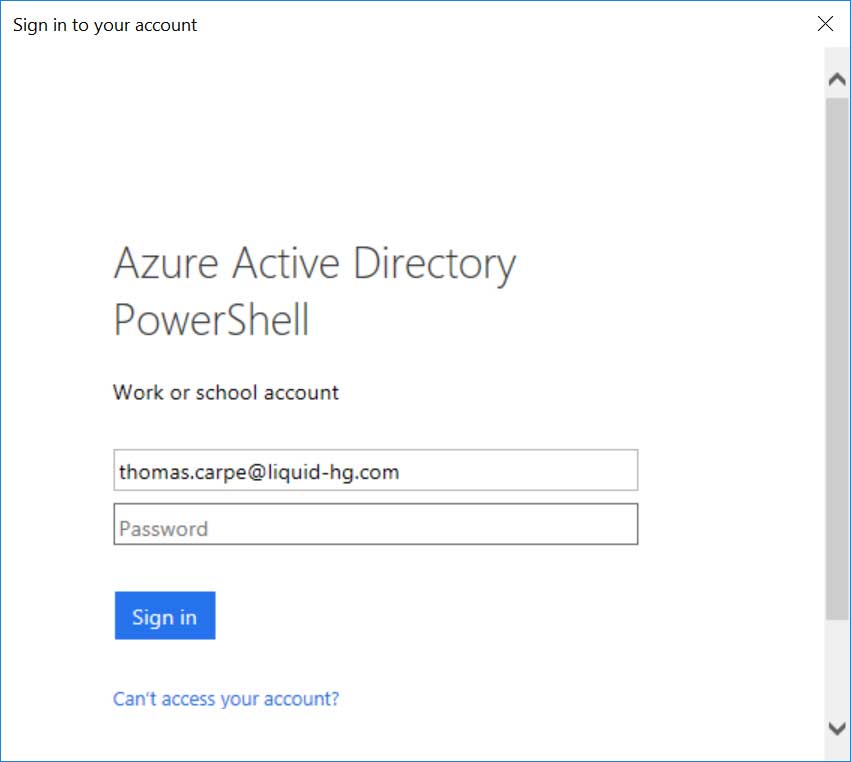Image resolution: width=851 pixels, height=762 pixels.
Task: Click the scrollbar up arrow
Action: tap(837, 81)
